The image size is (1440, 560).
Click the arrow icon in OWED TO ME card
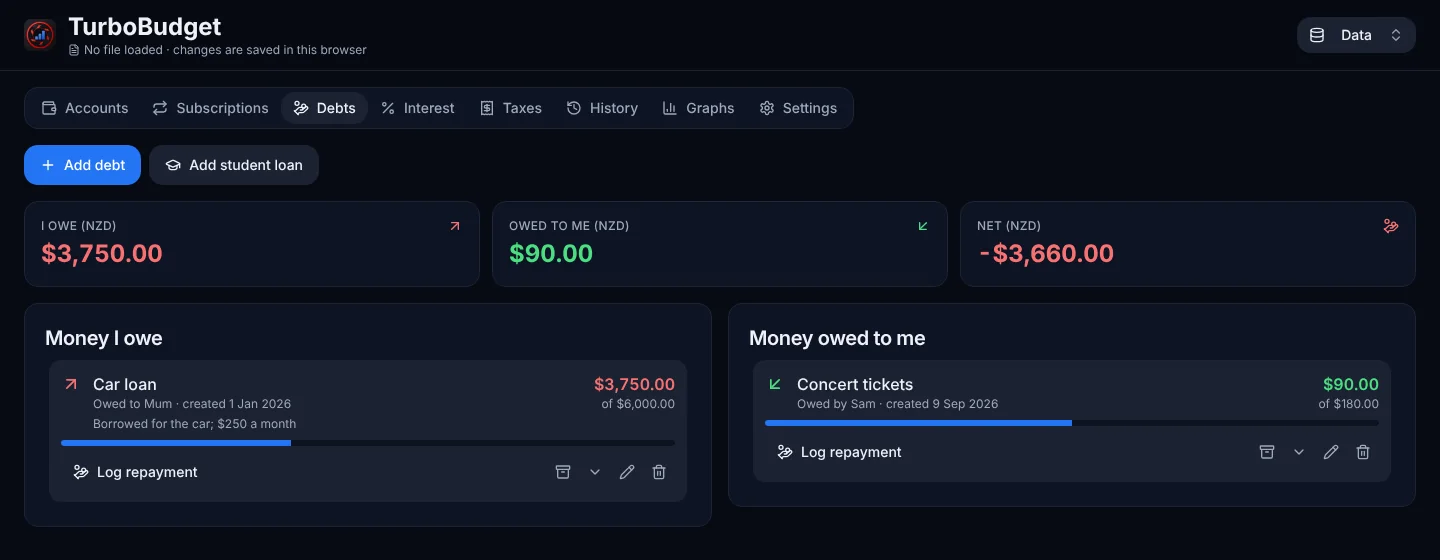coord(923,226)
